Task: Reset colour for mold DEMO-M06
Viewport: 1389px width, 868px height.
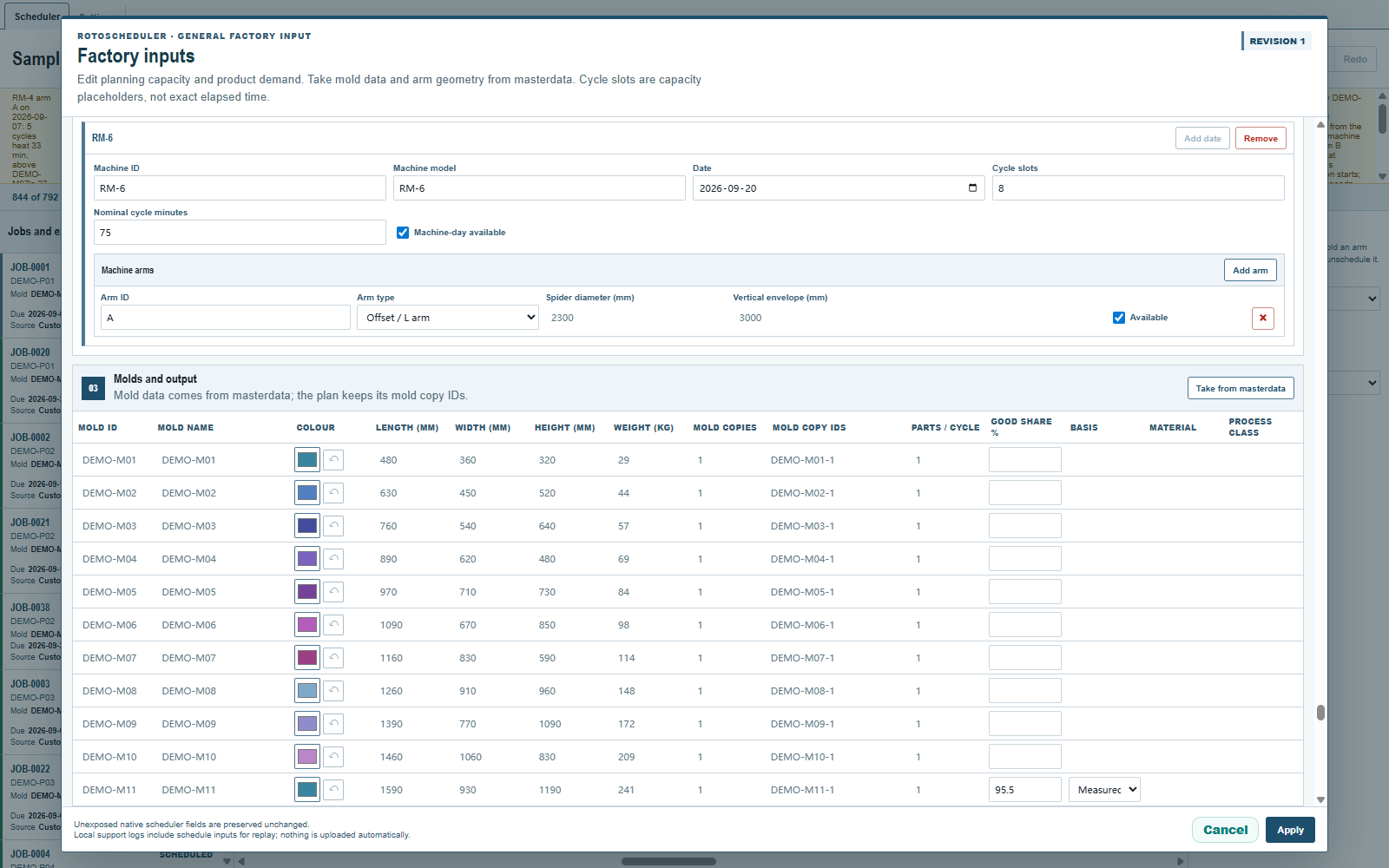Action: tap(333, 625)
